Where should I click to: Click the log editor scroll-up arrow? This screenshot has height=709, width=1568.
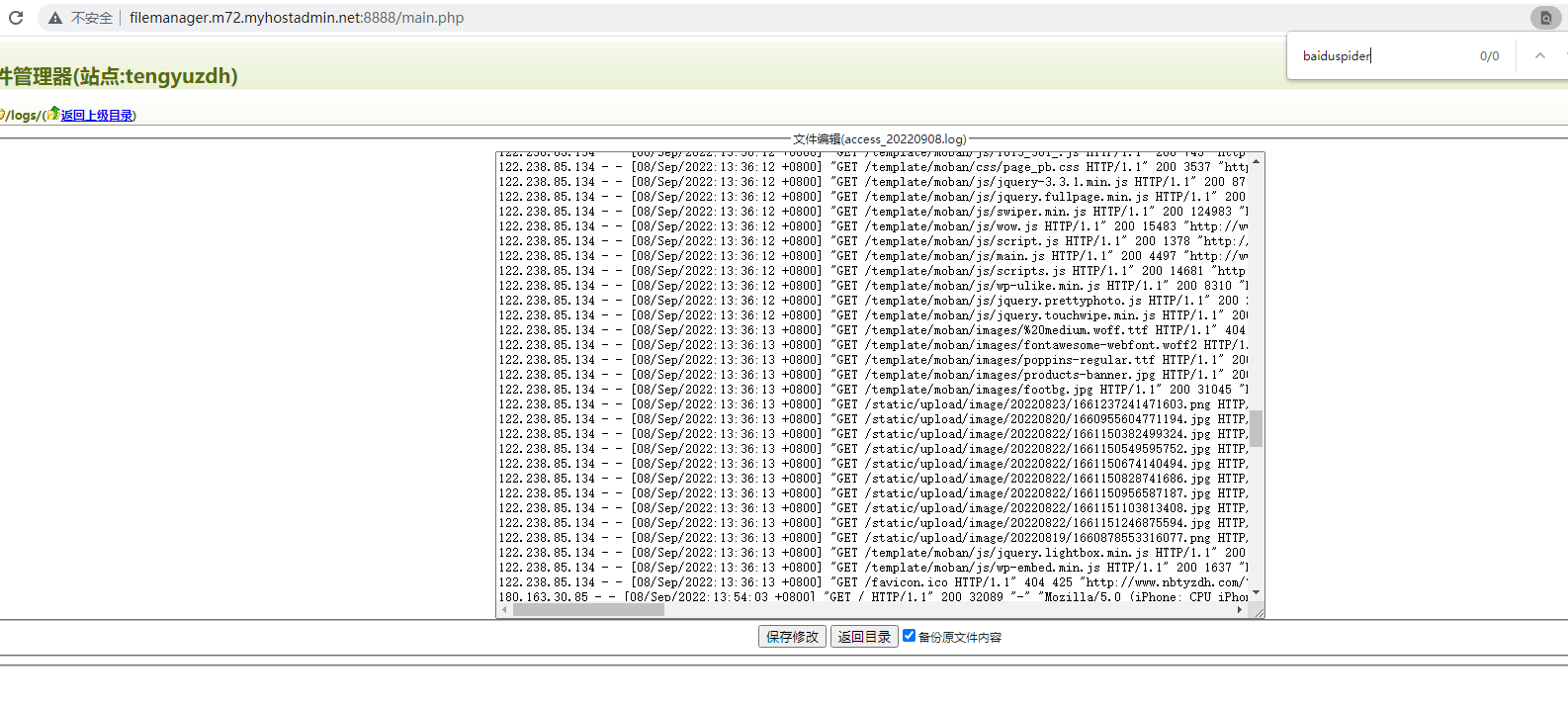(x=1256, y=161)
